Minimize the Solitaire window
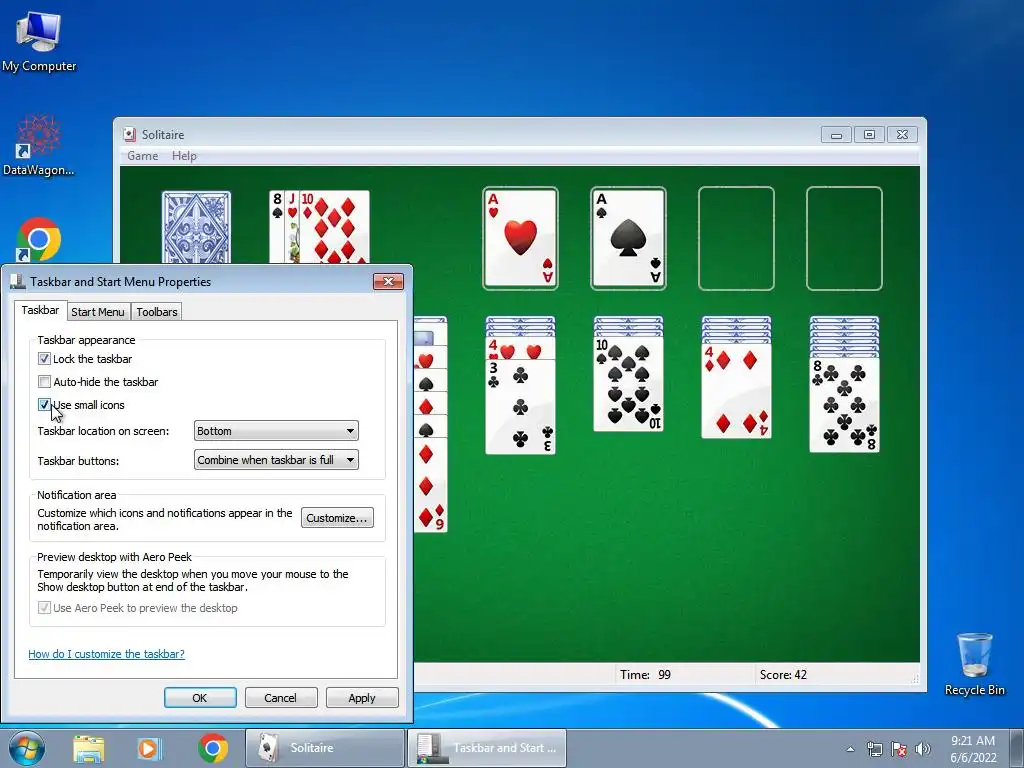The image size is (1024, 768). pos(837,135)
